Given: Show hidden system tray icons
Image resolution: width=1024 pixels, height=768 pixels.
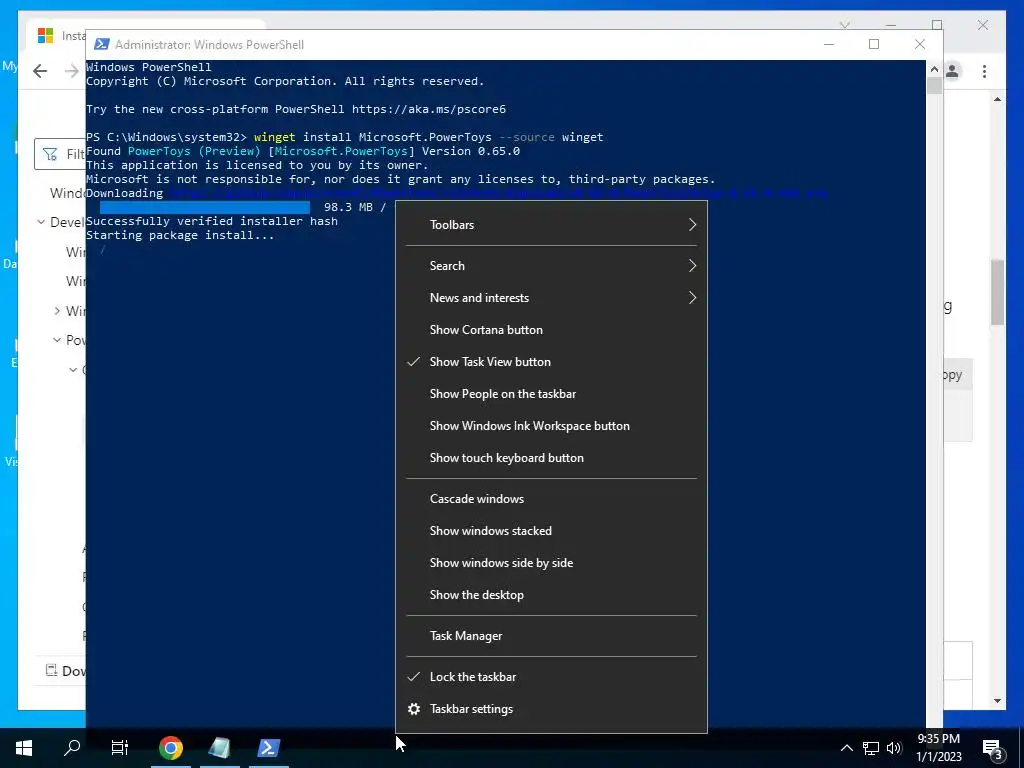Looking at the screenshot, I should (x=846, y=748).
